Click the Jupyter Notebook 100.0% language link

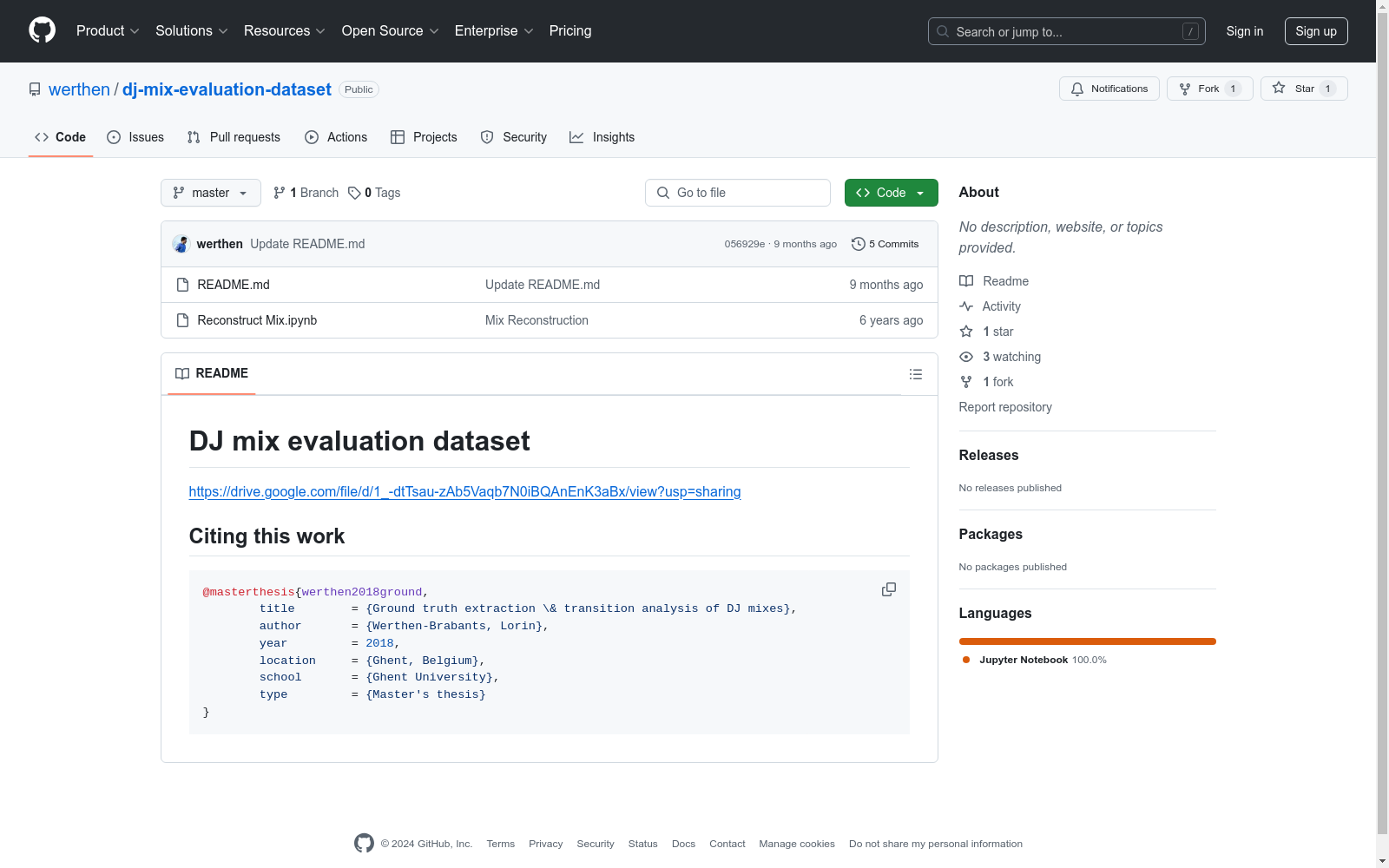pos(1035,660)
